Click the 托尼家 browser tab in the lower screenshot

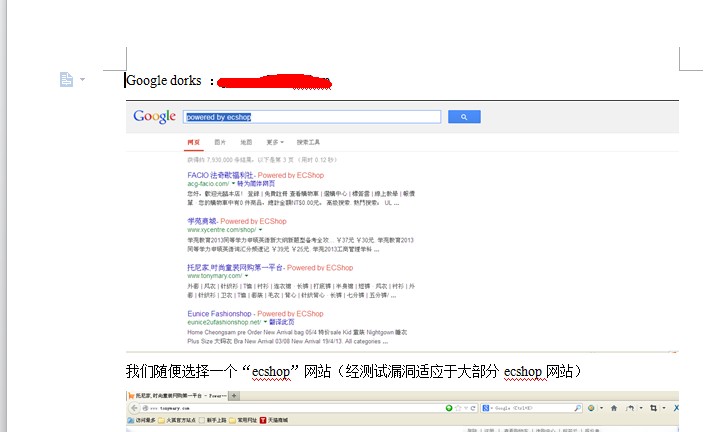pos(177,396)
